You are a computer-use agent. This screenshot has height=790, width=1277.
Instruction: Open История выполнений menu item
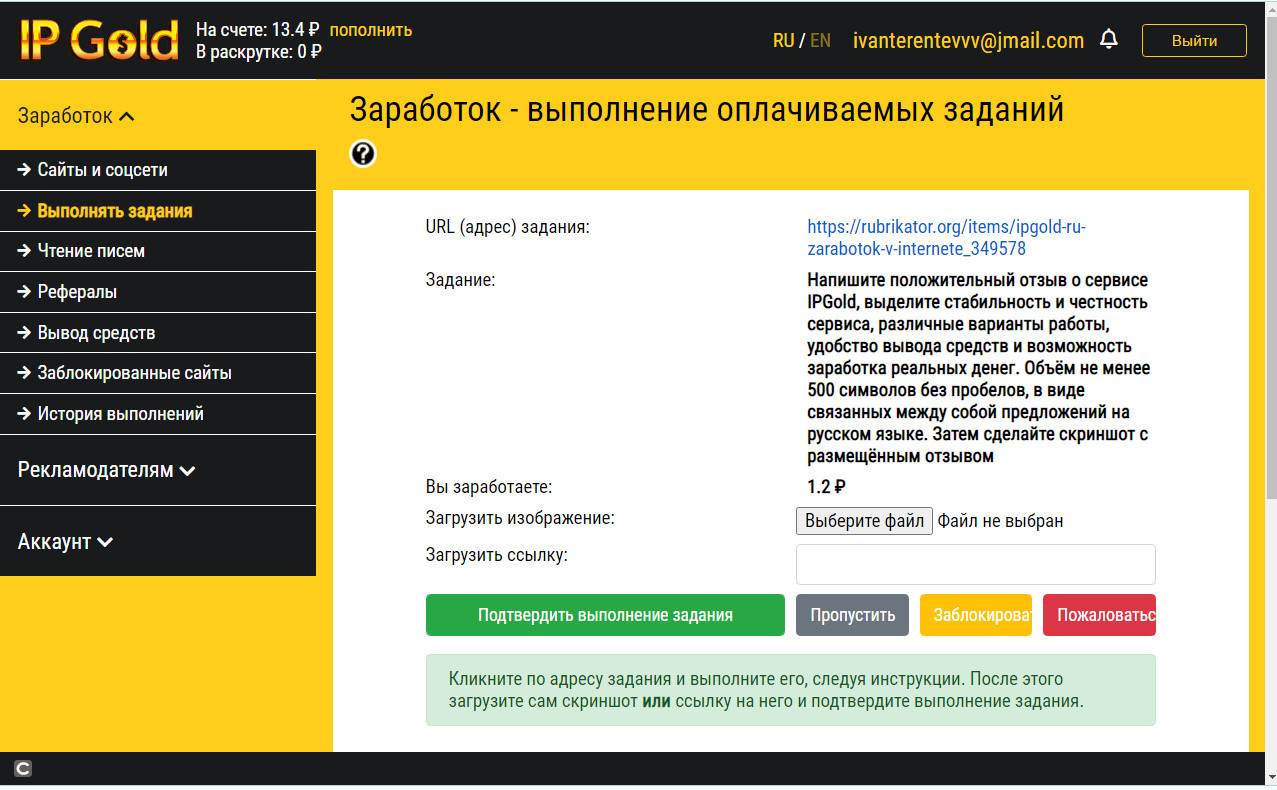pyautogui.click(x=158, y=413)
